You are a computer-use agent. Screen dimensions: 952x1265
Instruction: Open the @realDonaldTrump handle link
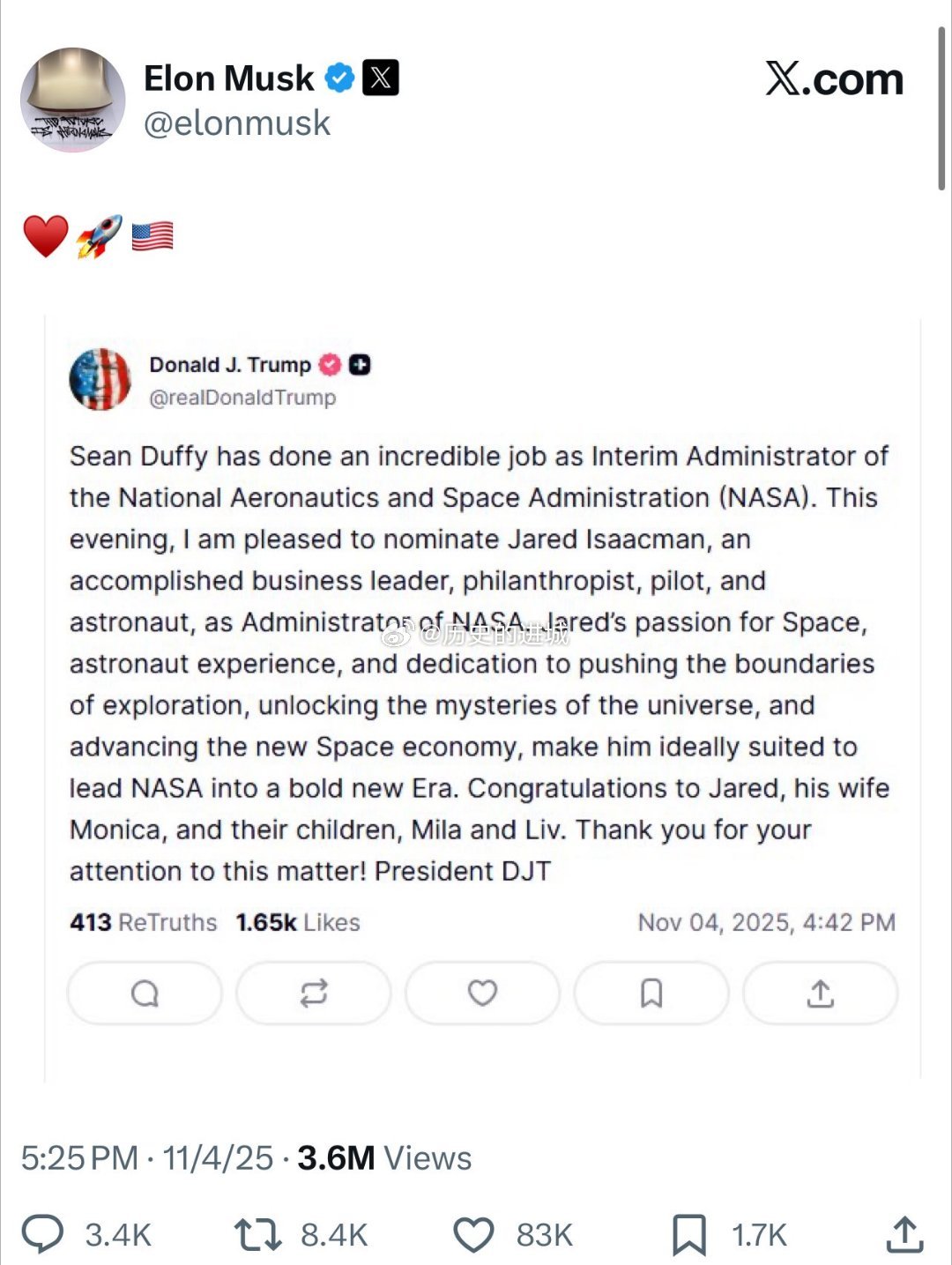coord(242,398)
